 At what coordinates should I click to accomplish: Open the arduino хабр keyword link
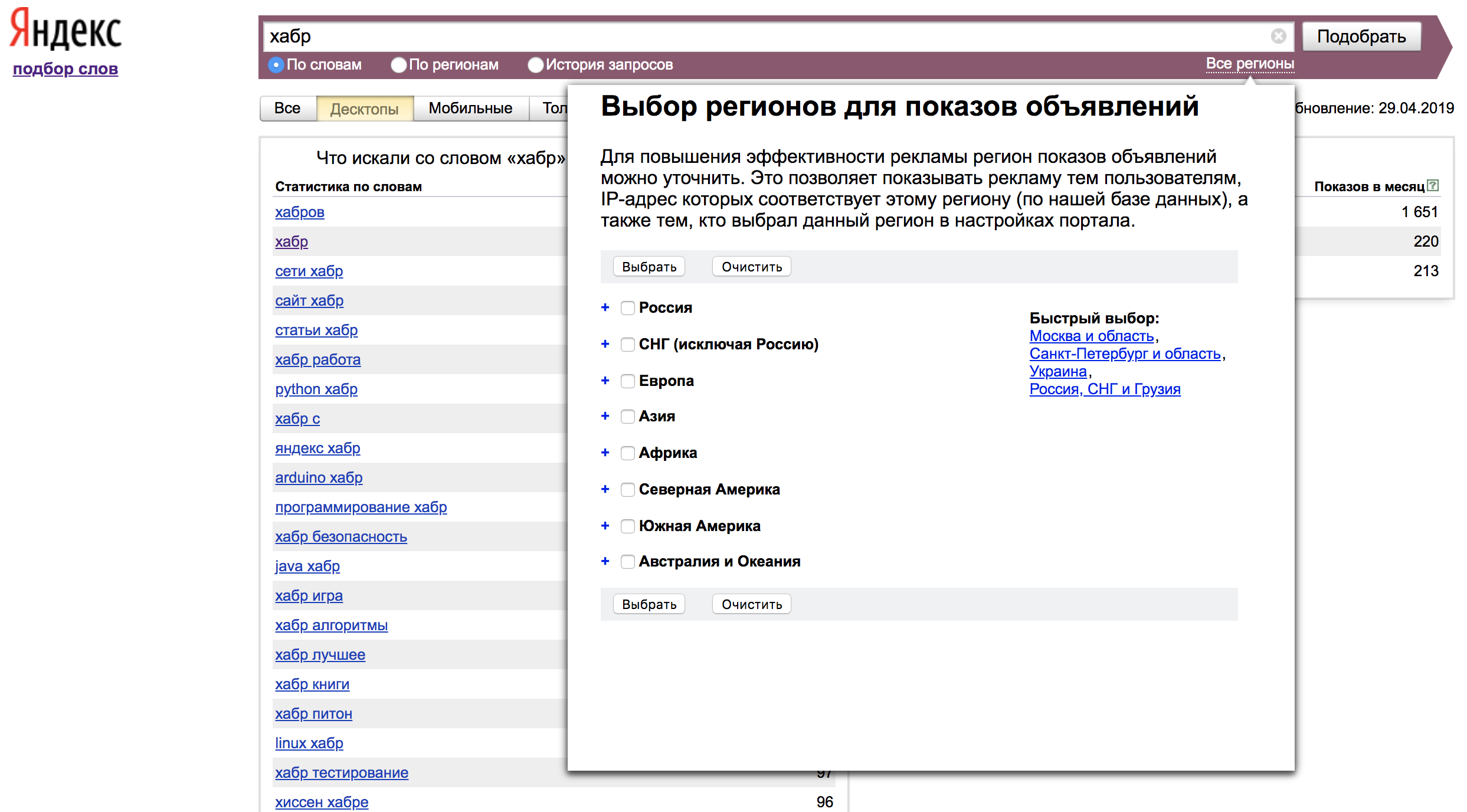click(x=319, y=477)
